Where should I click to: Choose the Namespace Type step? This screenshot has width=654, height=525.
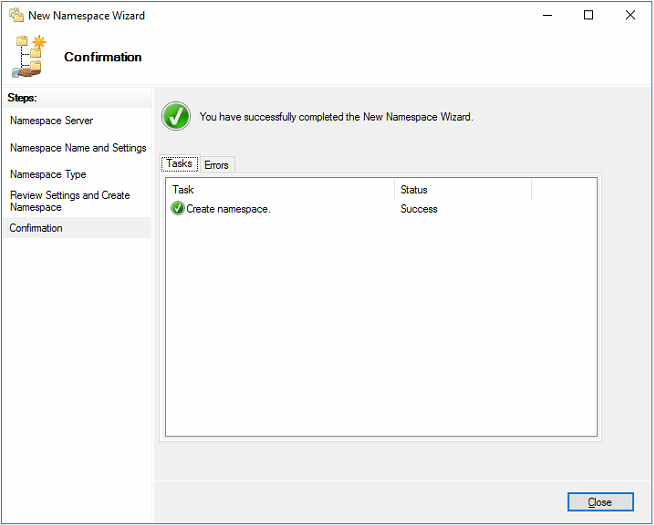click(x=48, y=175)
